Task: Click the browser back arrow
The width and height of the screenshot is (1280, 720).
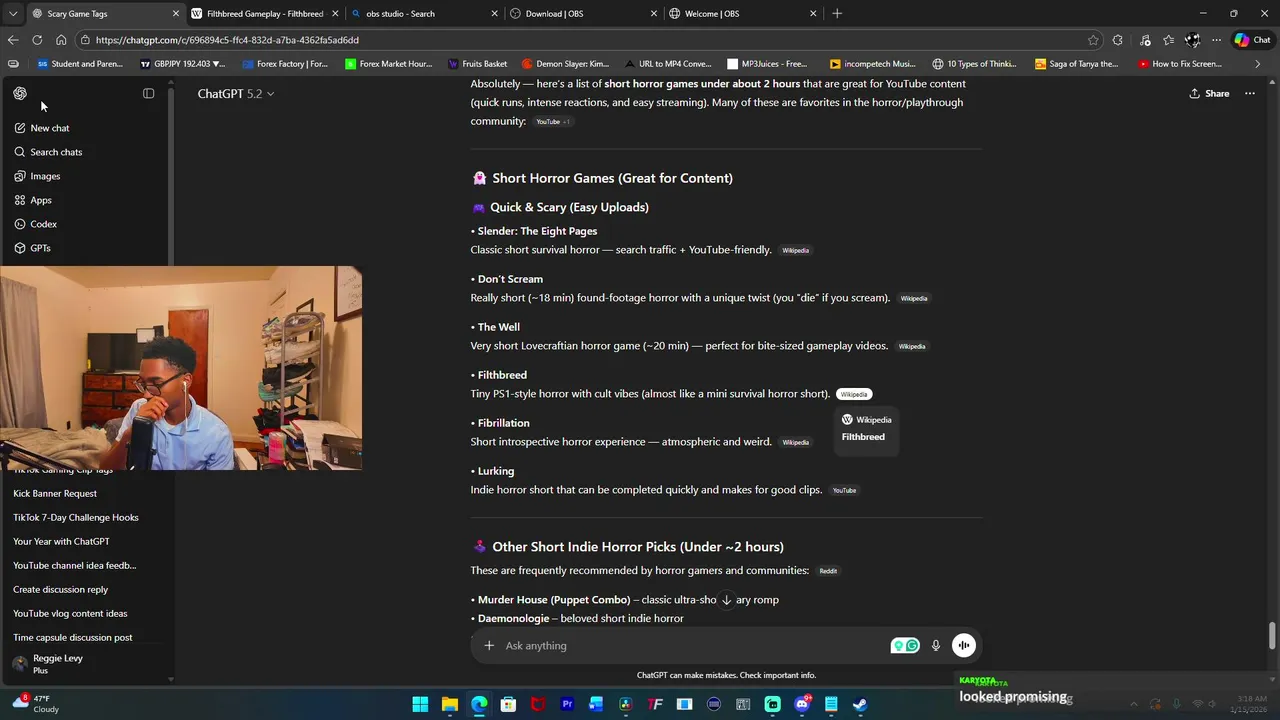Action: pos(12,40)
